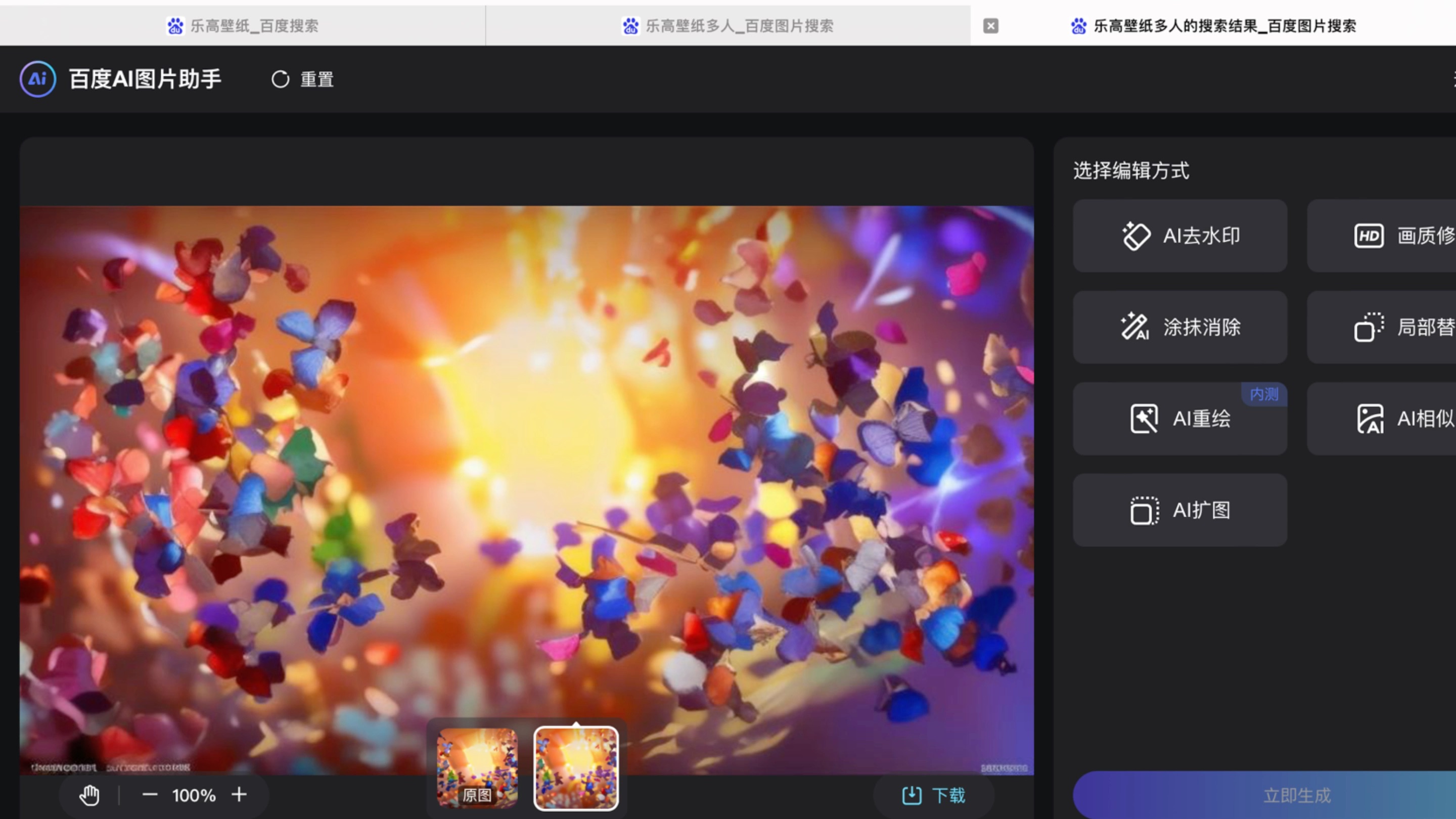Switch to 乐高壁纸多人_百度图片搜索 tab

[x=728, y=25]
